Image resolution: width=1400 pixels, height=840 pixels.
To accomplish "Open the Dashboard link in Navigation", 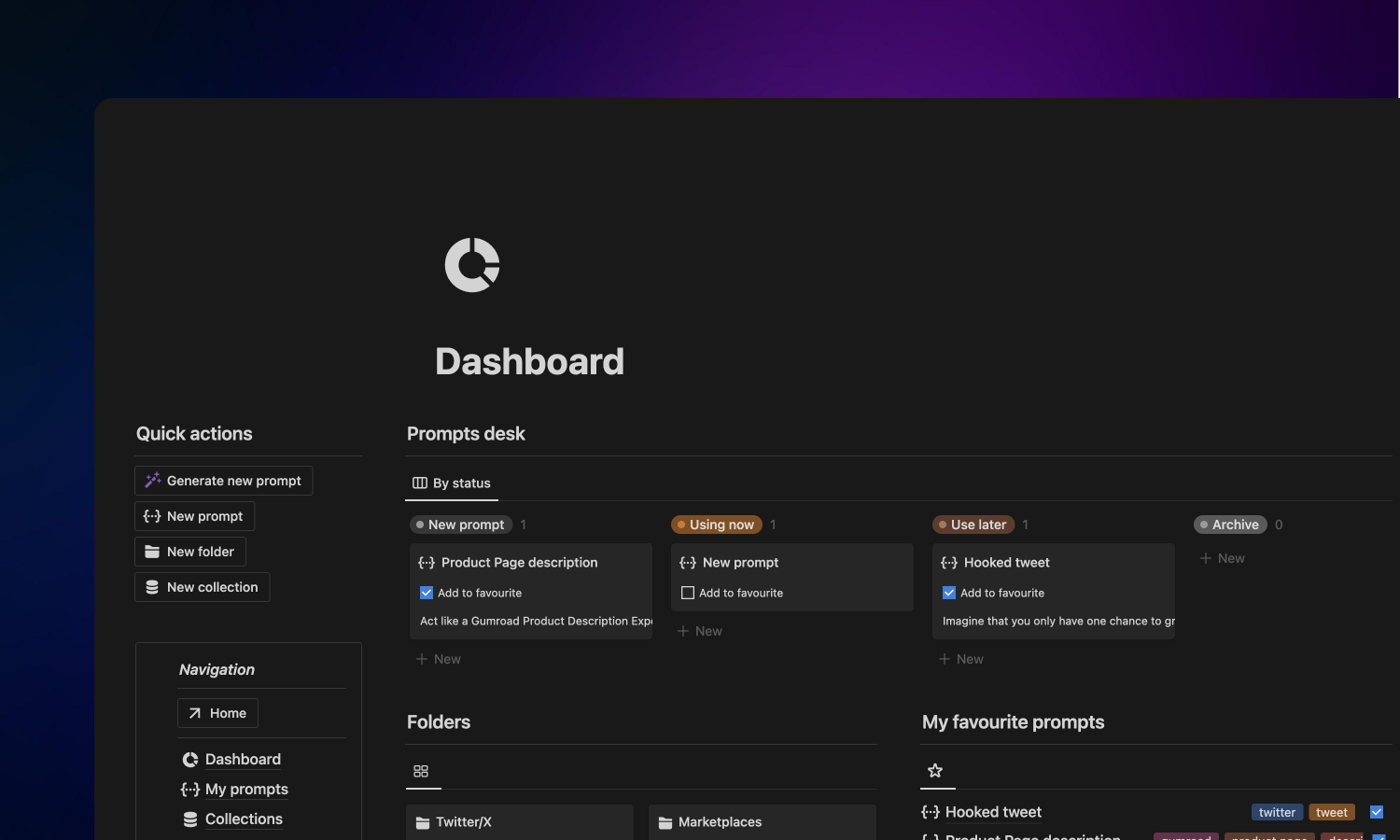I will click(x=243, y=760).
